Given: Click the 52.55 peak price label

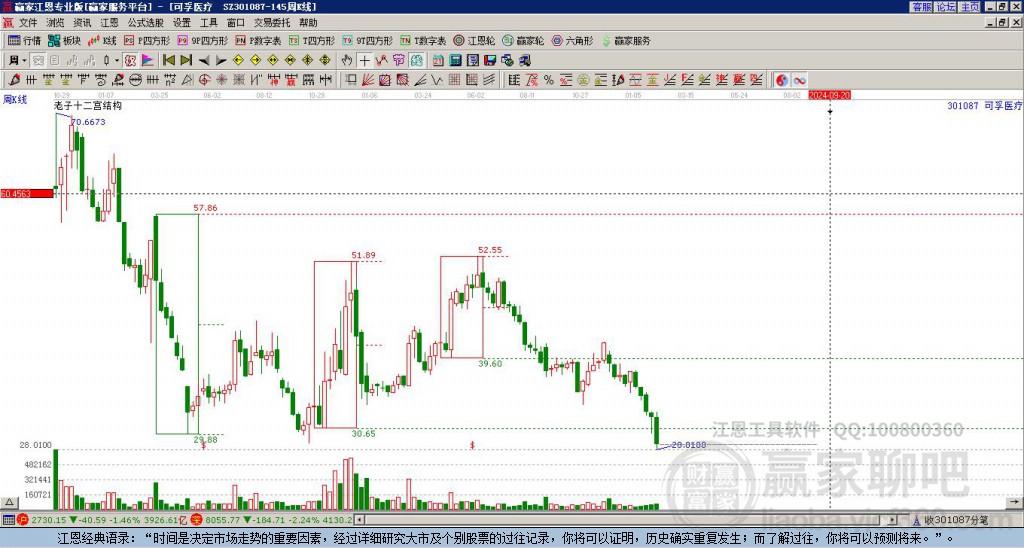Looking at the screenshot, I should 490,250.
